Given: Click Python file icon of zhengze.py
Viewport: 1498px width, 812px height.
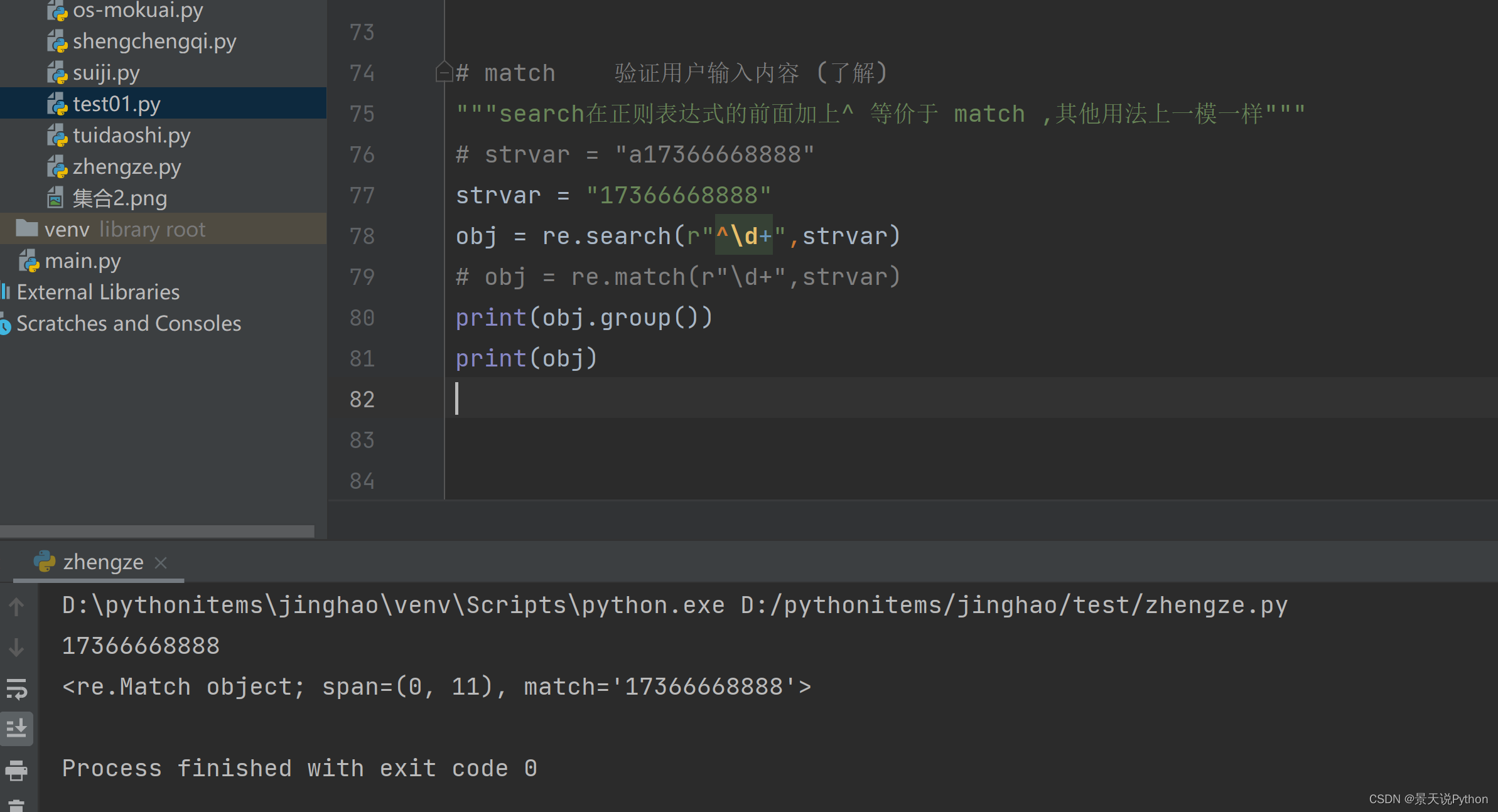Looking at the screenshot, I should [x=57, y=167].
